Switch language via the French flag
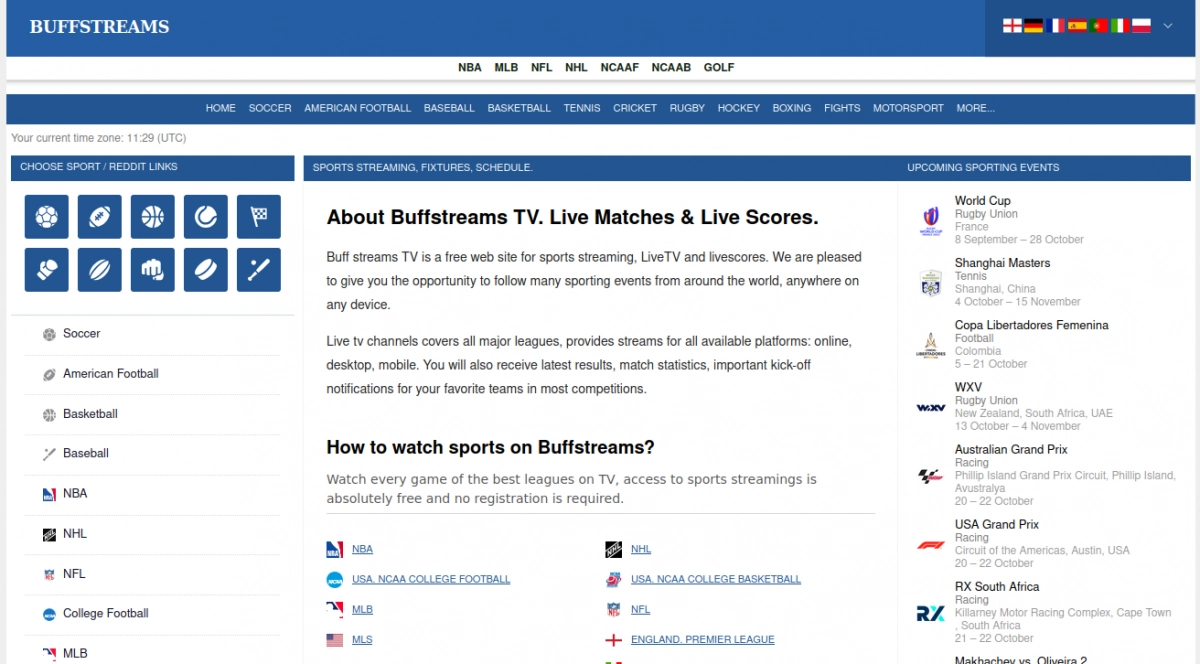The height and width of the screenshot is (664, 1200). click(1055, 26)
